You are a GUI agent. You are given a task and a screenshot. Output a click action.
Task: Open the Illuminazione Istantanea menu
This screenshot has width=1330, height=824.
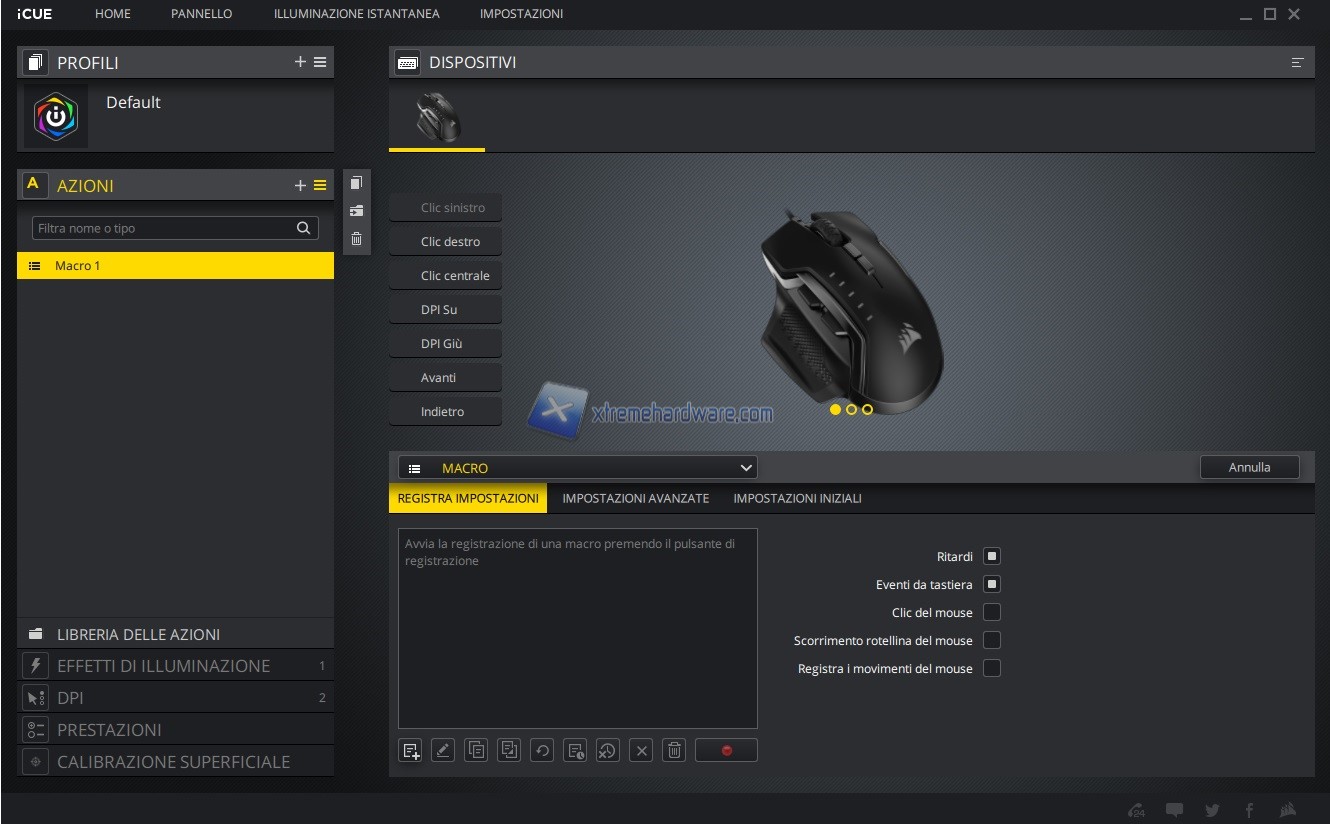[x=356, y=14]
